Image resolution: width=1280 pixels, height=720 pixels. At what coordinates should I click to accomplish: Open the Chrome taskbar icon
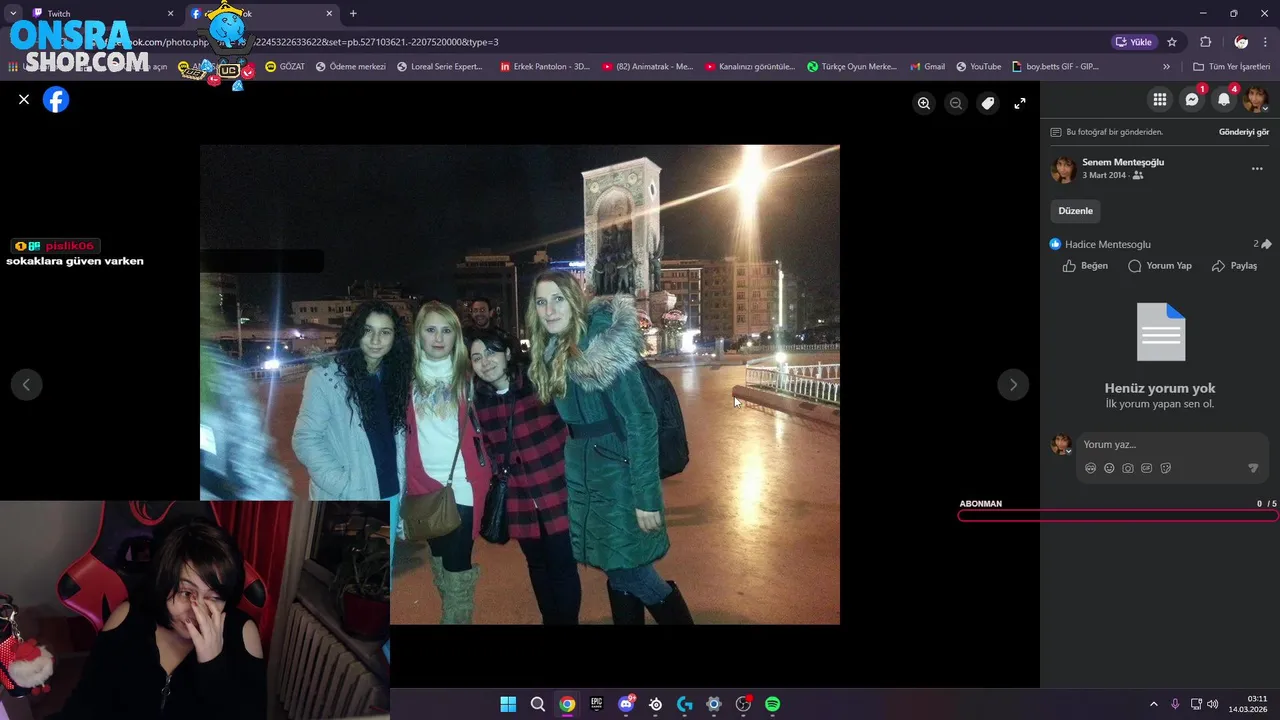click(567, 704)
